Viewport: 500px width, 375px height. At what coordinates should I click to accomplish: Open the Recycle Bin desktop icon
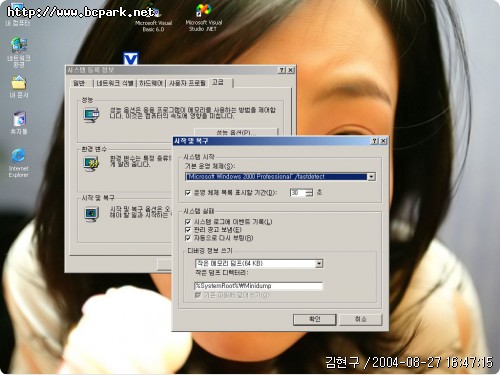[19, 122]
